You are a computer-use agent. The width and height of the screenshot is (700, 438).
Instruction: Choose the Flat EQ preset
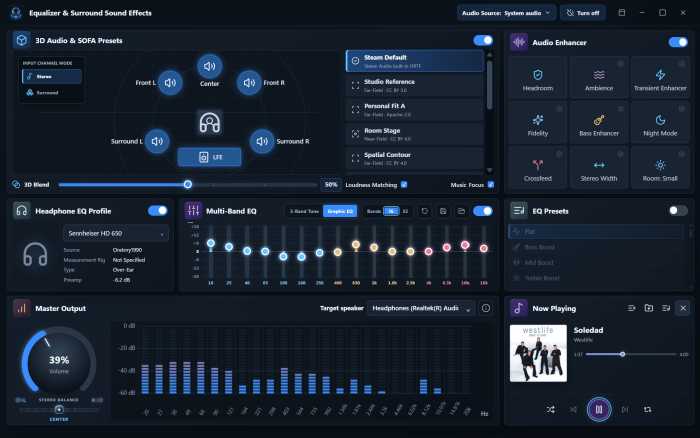596,231
